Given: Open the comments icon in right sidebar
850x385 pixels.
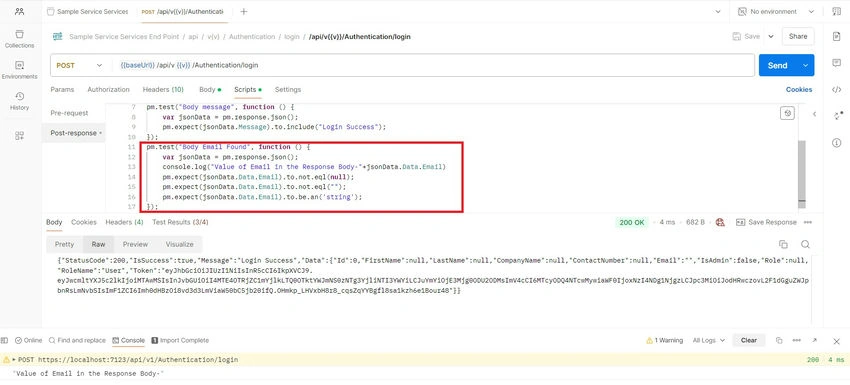Looking at the screenshot, I should (836, 63).
